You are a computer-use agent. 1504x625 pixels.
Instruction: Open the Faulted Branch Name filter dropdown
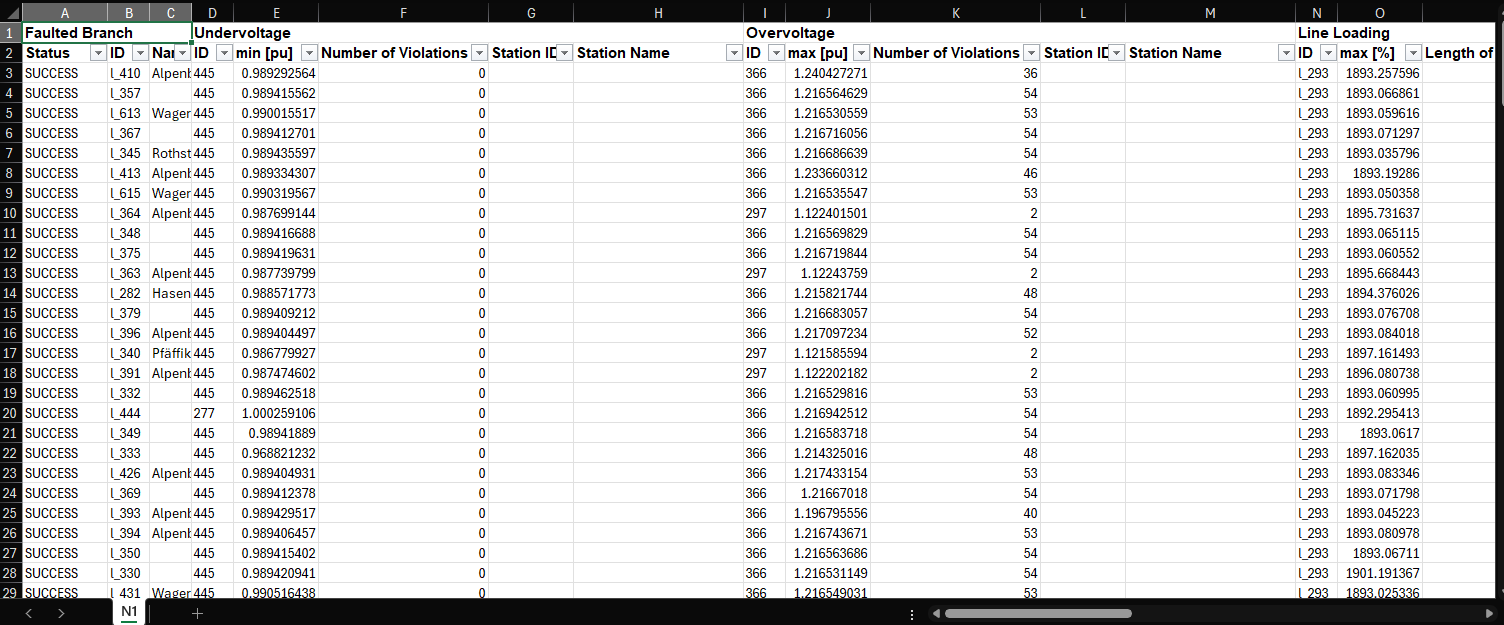(182, 53)
